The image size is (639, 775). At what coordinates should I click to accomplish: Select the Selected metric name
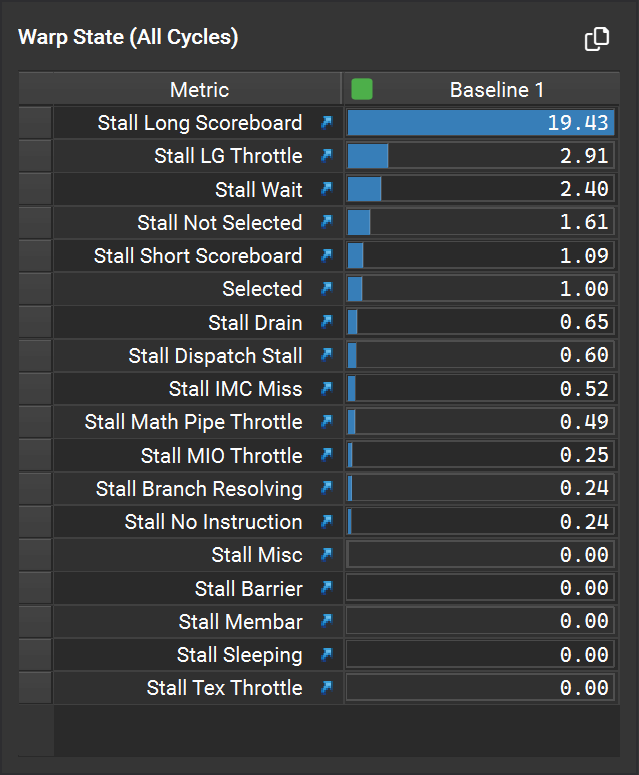point(262,289)
